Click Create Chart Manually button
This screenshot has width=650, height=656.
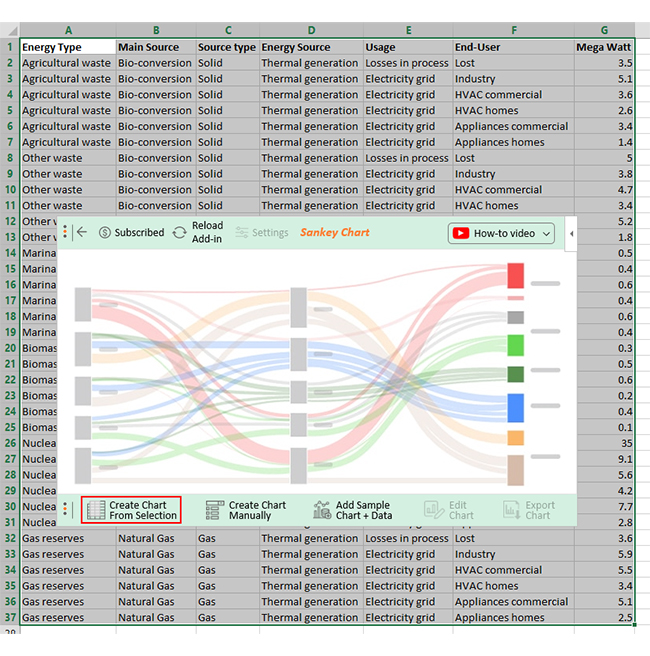tap(246, 510)
